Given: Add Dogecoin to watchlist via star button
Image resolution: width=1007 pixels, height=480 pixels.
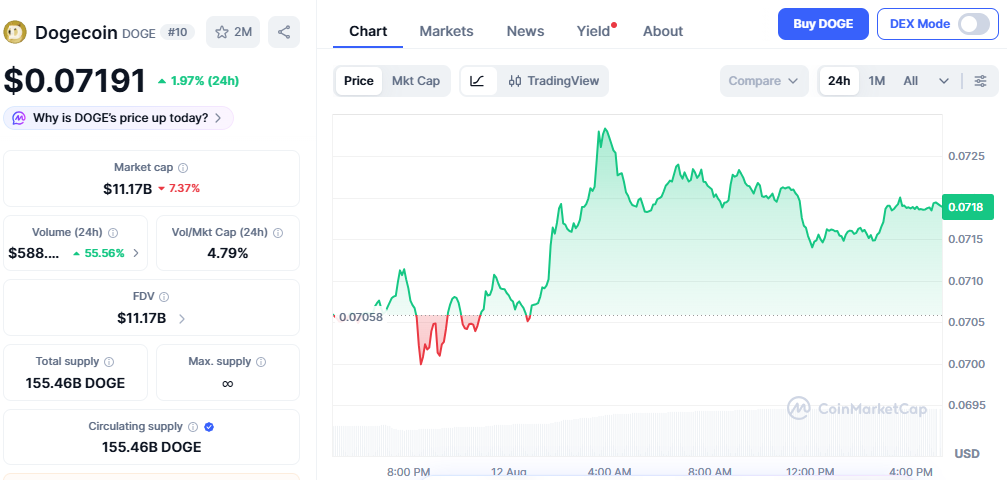Looking at the screenshot, I should click(x=232, y=32).
